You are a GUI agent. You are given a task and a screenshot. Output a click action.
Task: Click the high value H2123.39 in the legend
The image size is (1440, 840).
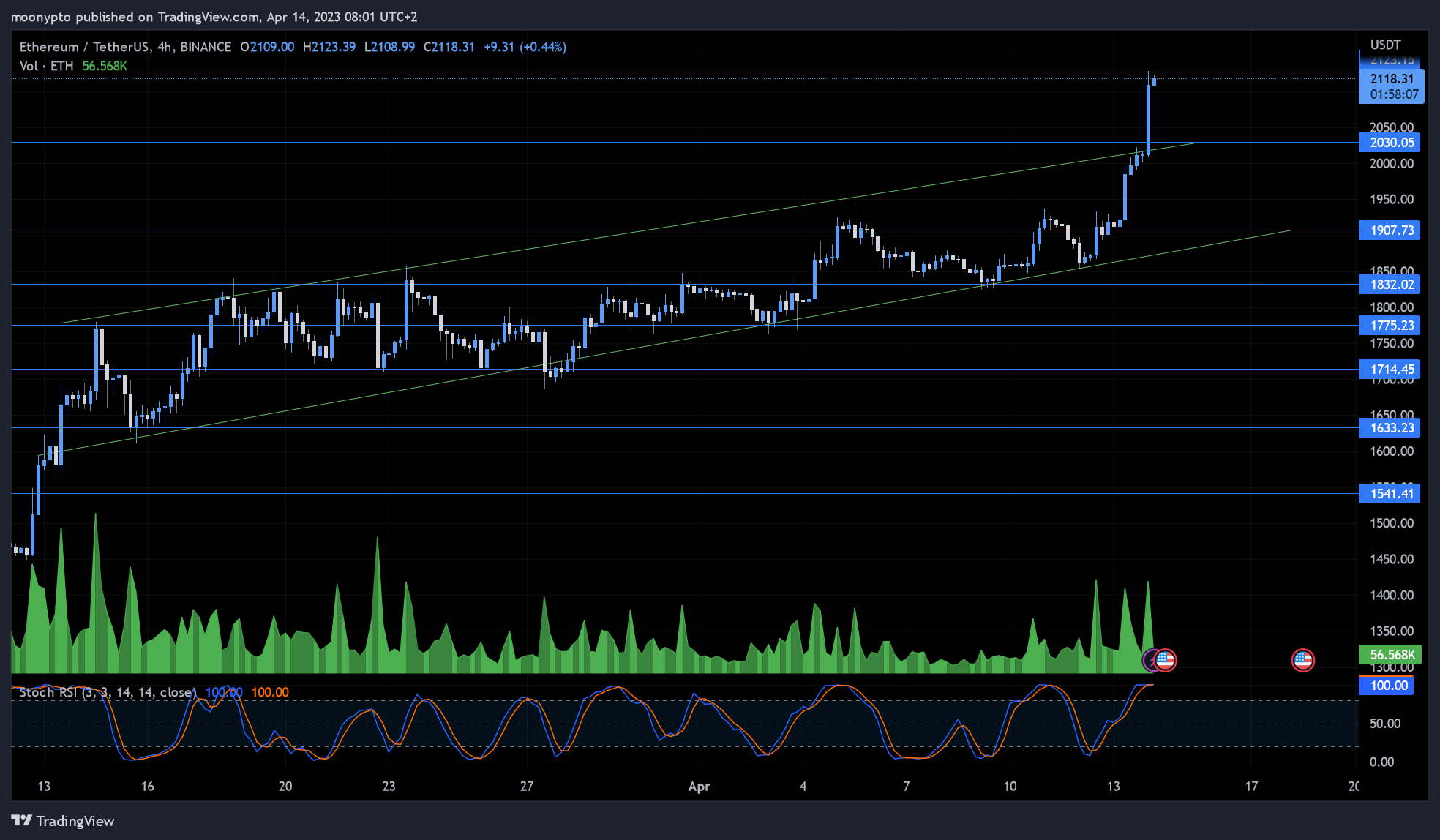coord(329,47)
